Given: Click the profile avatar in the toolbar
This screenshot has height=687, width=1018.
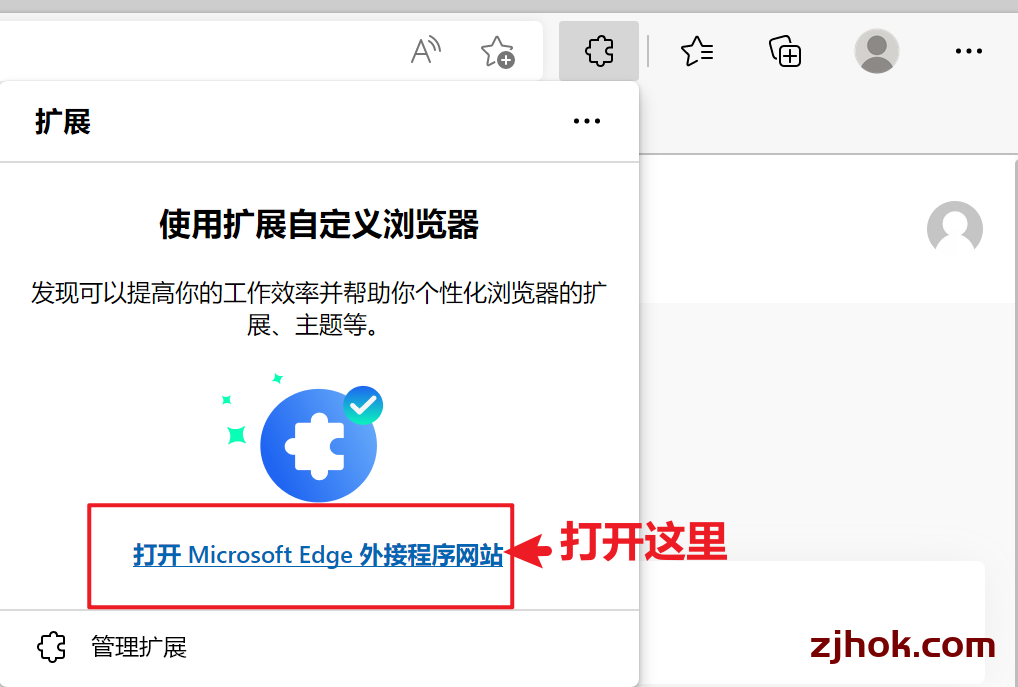Looking at the screenshot, I should tap(876, 51).
